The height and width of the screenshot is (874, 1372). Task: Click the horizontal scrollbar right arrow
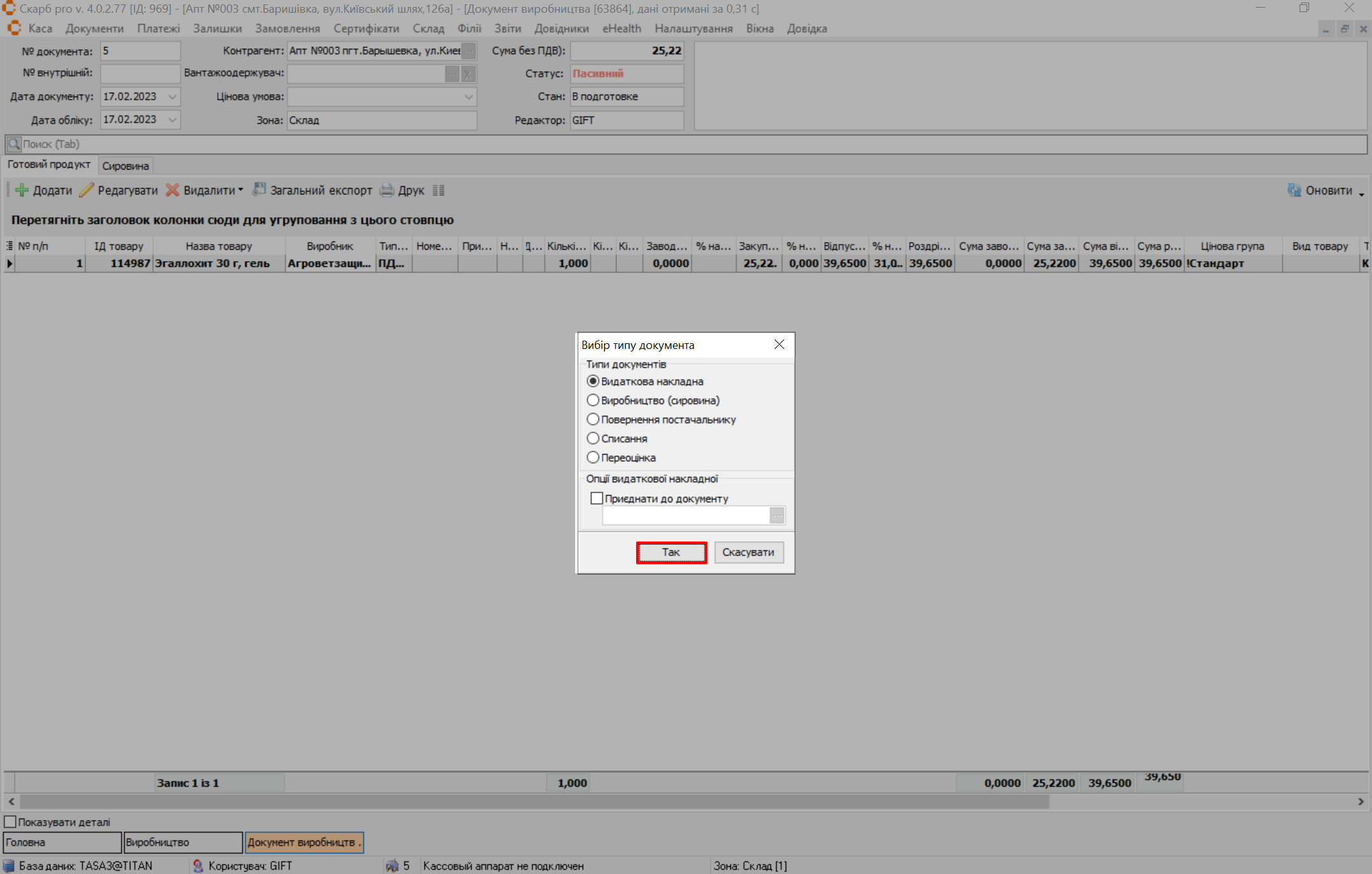pos(1361,802)
